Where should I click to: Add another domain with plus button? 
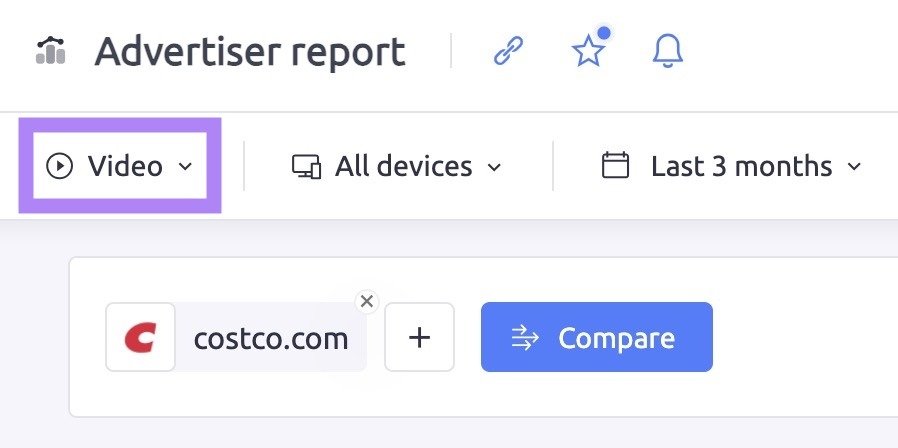pos(419,337)
